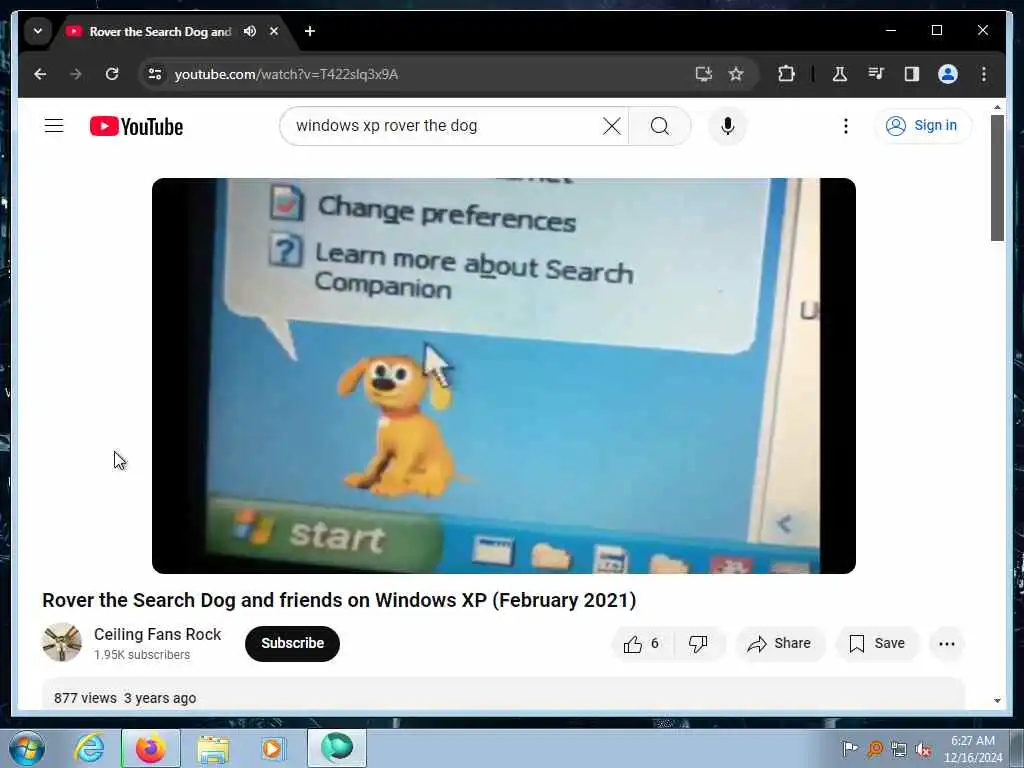Open the Ceiling Fans Rock channel name
The height and width of the screenshot is (768, 1024).
tap(157, 634)
